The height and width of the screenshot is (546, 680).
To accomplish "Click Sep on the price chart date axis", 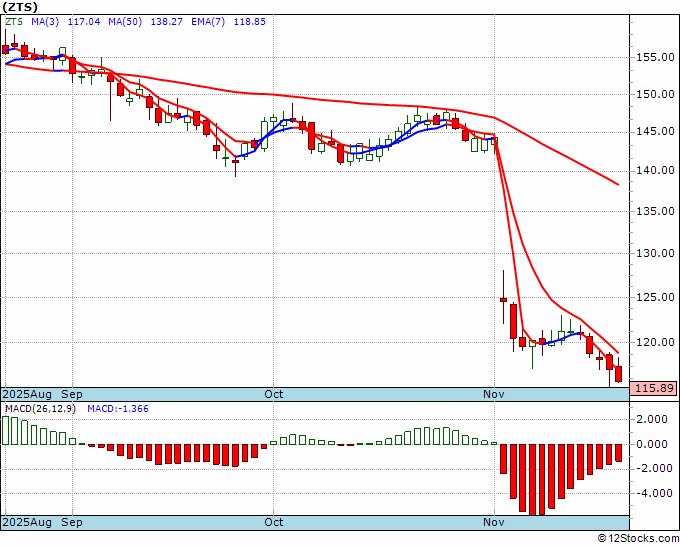I will tap(72, 394).
